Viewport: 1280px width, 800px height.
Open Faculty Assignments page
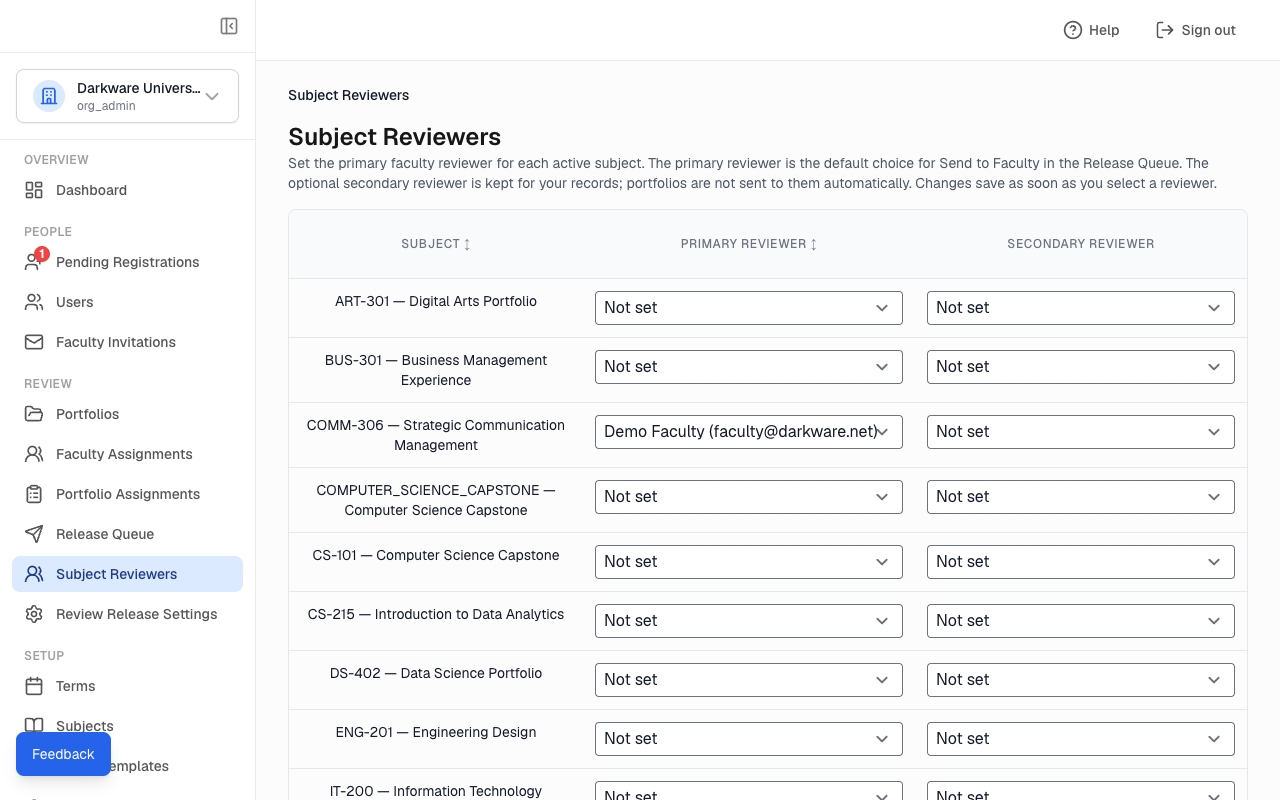click(x=127, y=454)
